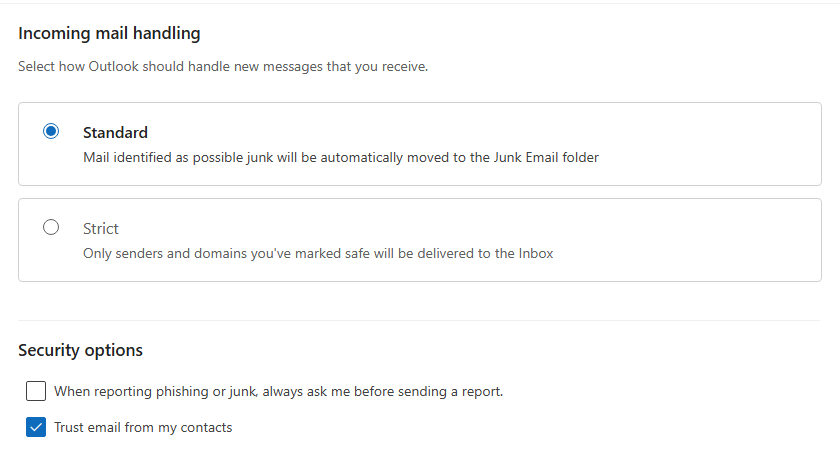Click the bold "Standard" option title
Screen dimensions: 840x462
point(115,132)
